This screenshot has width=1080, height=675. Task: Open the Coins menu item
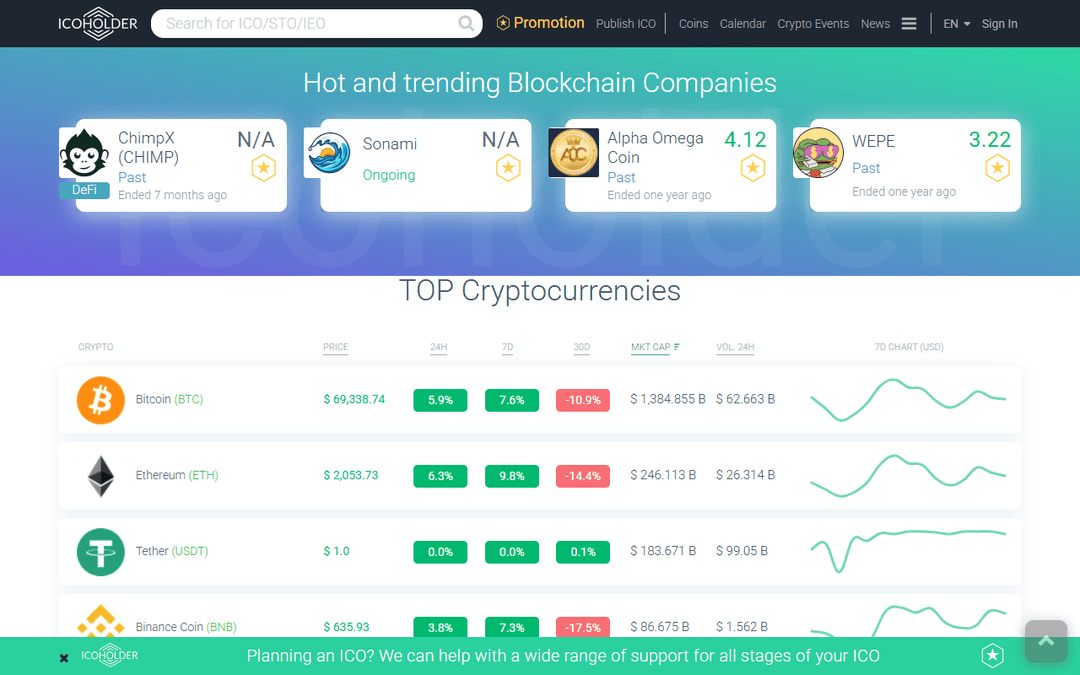[694, 23]
